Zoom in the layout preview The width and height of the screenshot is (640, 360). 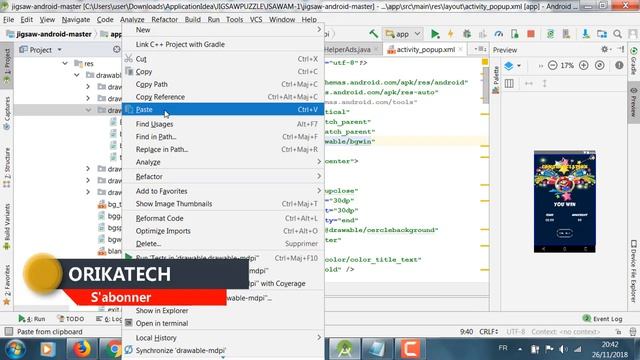coord(584,65)
